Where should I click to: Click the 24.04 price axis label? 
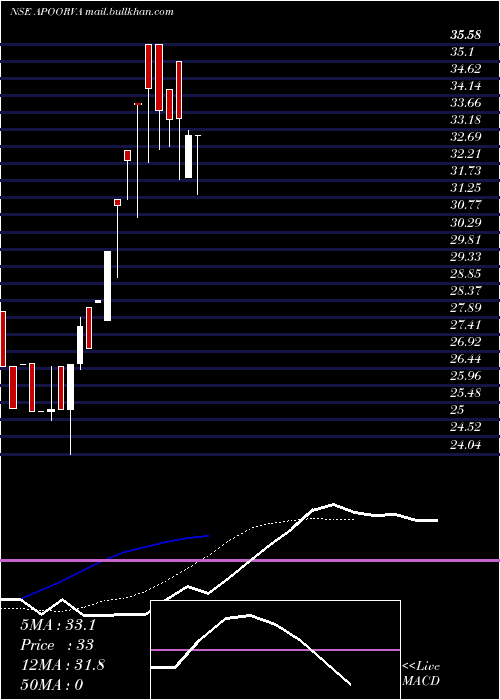(466, 444)
